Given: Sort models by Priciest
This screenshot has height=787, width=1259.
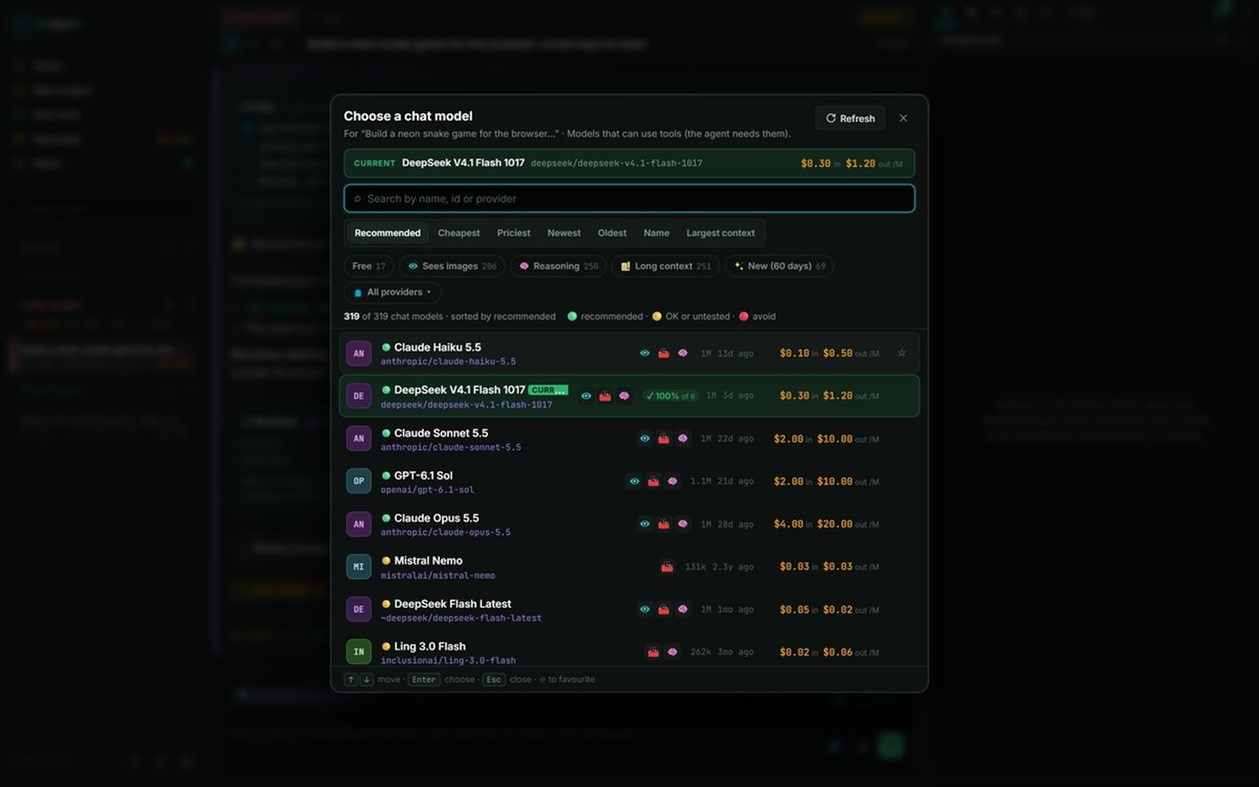Looking at the screenshot, I should 514,233.
